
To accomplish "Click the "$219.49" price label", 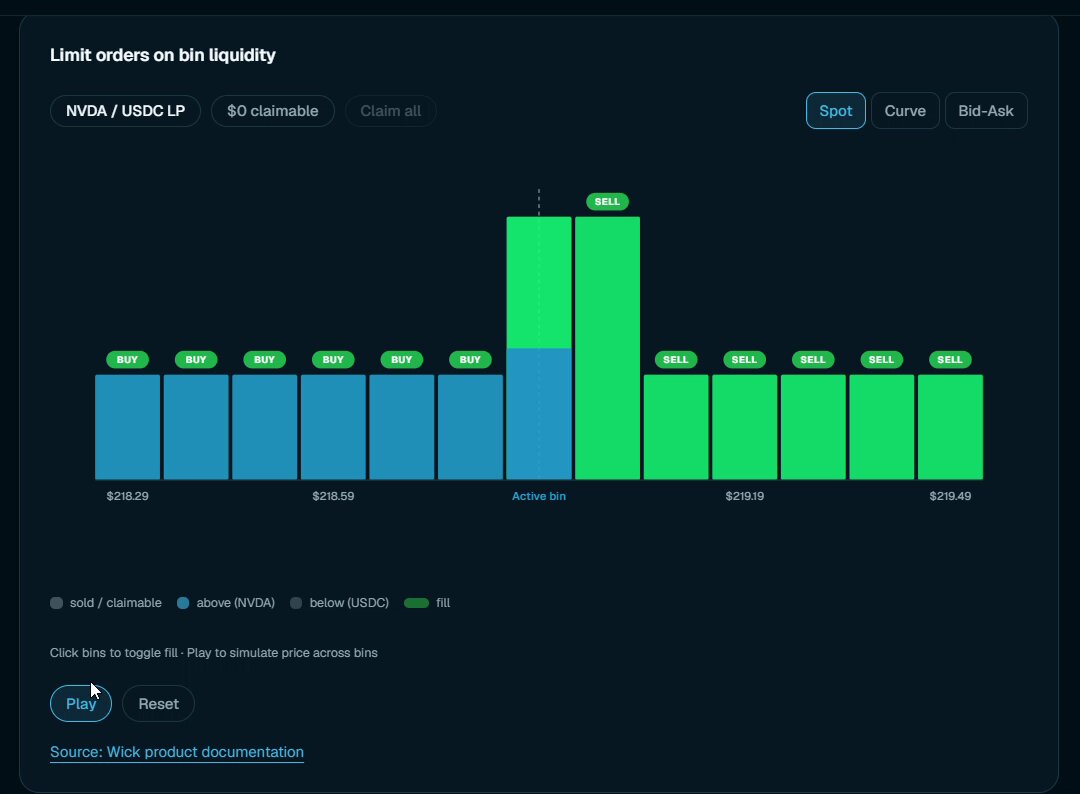I will tap(951, 496).
